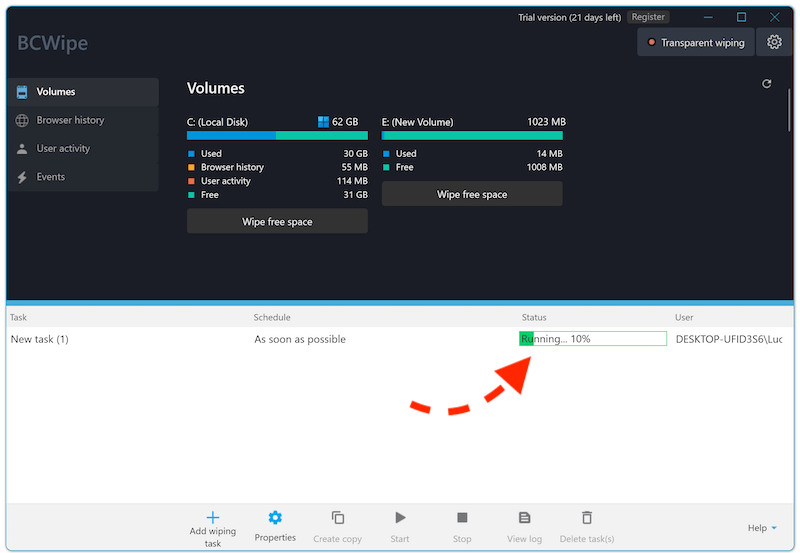Click the Running 10% progress bar
Viewport: 800px width, 553px height.
click(x=593, y=339)
